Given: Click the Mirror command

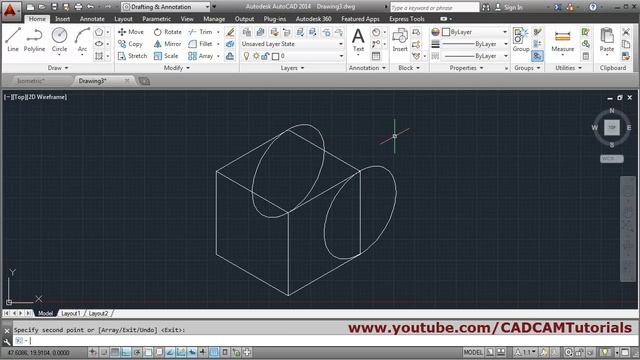Looking at the screenshot, I should click(x=167, y=44).
